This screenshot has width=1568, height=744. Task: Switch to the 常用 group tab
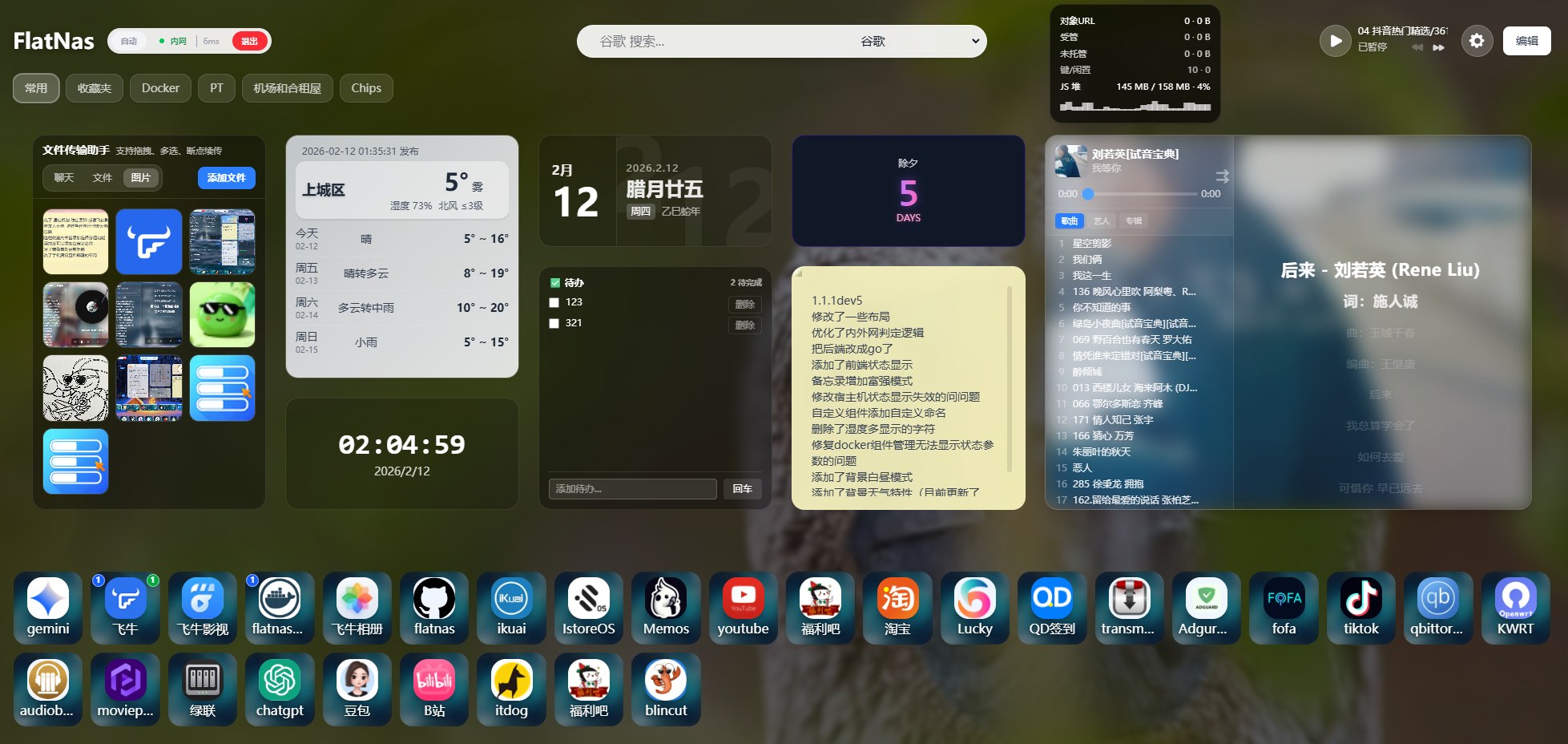(x=36, y=88)
